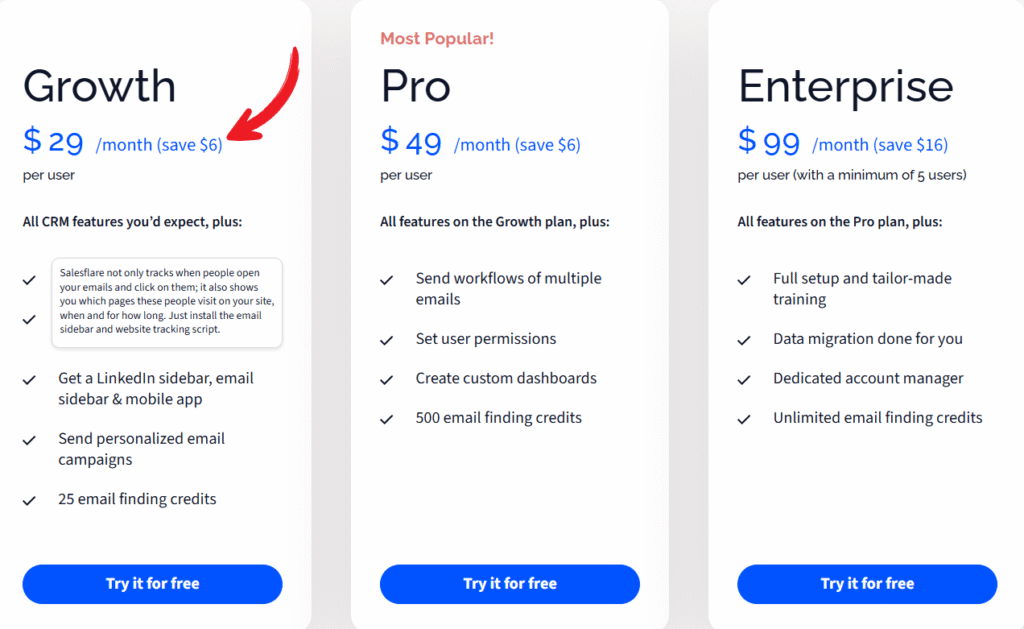Click the '$ 99' Enterprise price text
1024x629 pixels.
tap(768, 142)
